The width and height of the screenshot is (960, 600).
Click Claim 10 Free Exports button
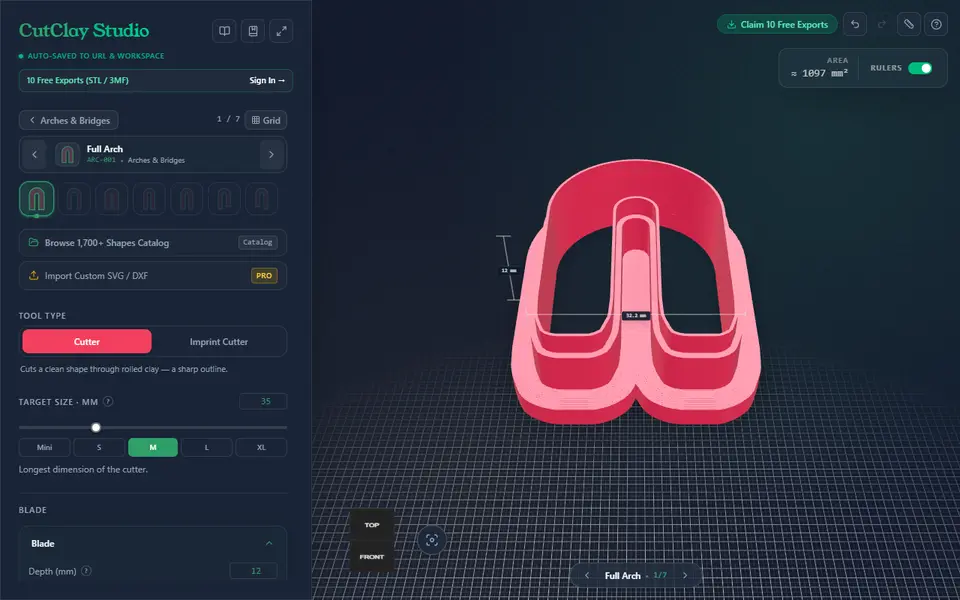point(777,24)
